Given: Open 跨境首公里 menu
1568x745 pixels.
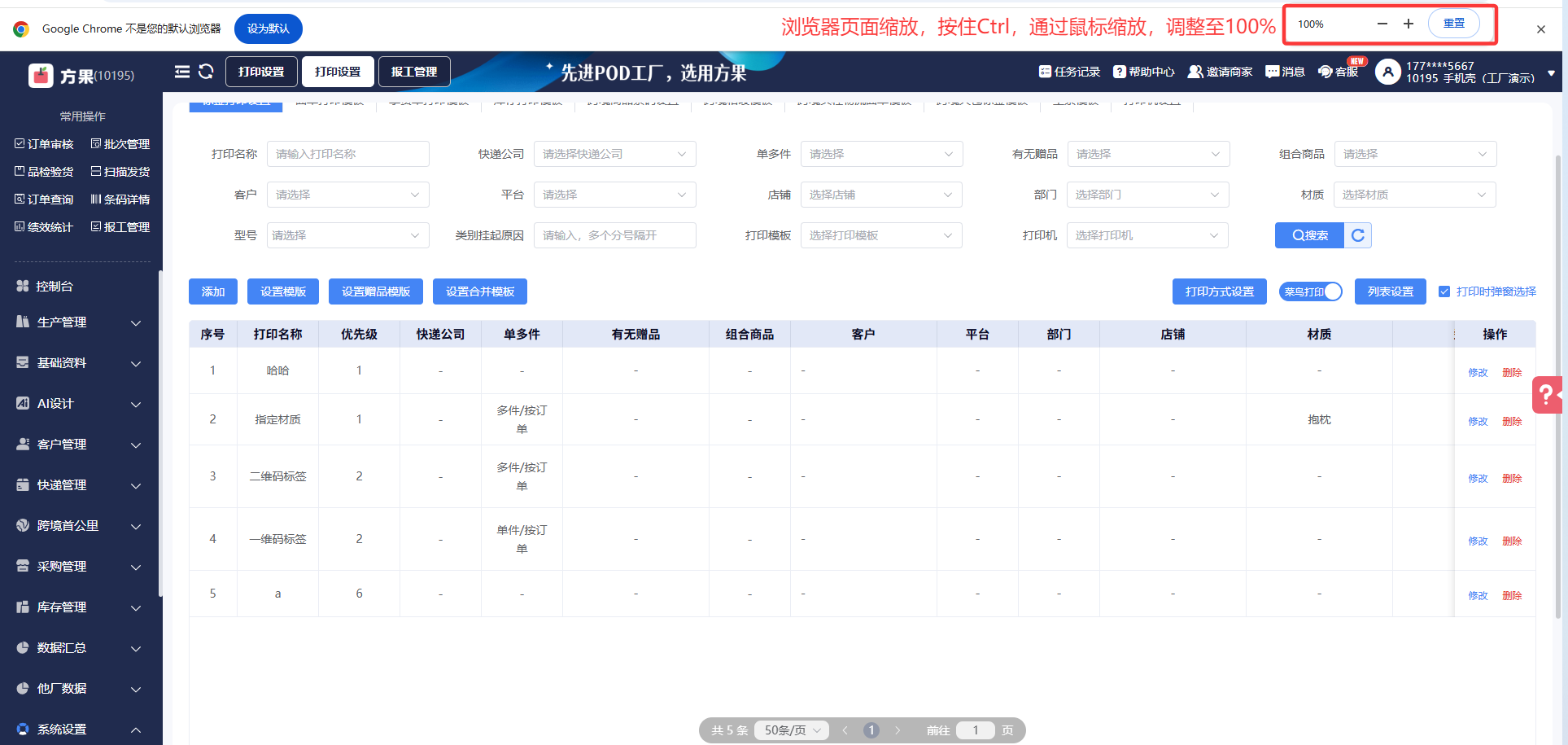Looking at the screenshot, I should (x=80, y=526).
